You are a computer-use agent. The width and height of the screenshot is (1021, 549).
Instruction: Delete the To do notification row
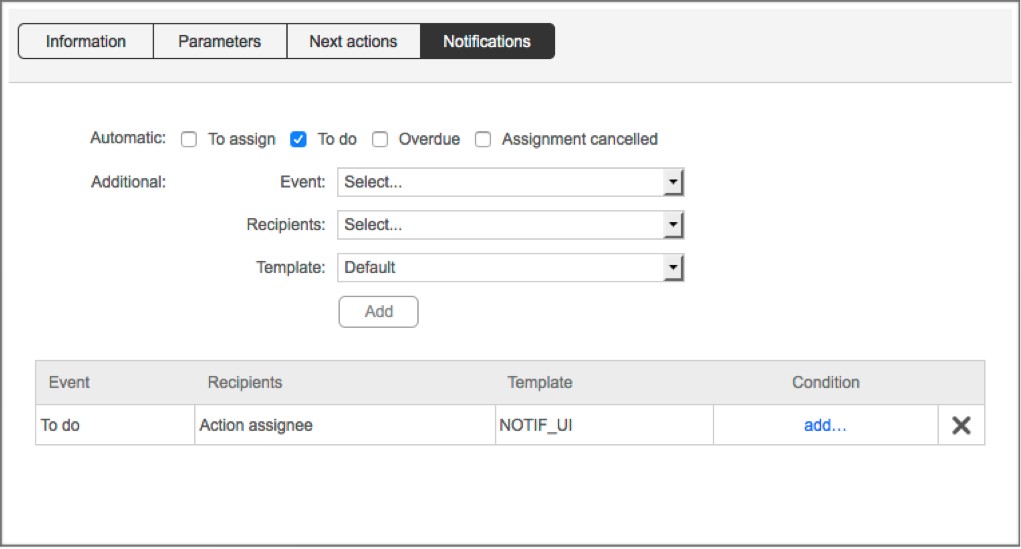tap(961, 425)
